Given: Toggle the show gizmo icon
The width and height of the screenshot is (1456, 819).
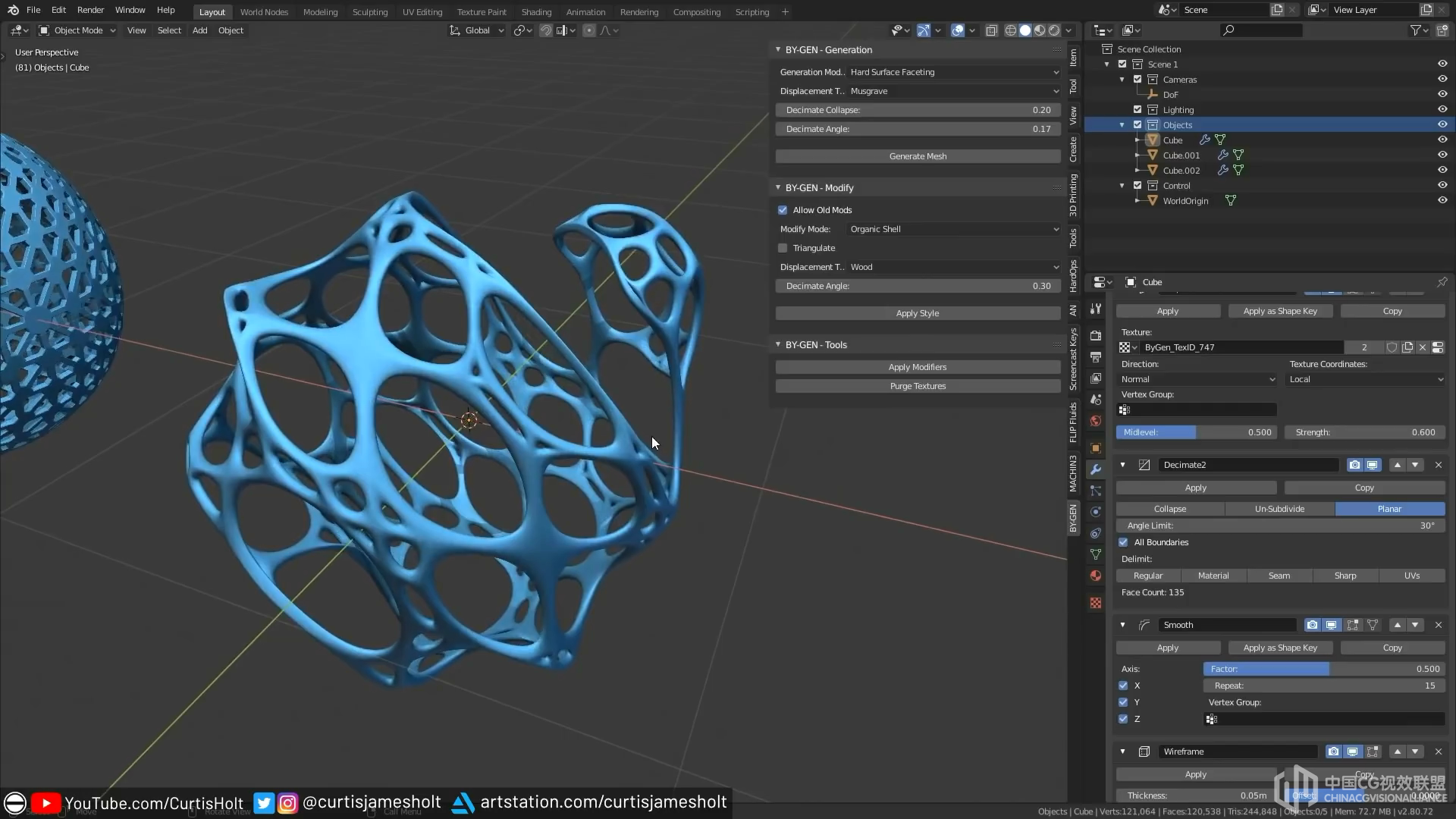Looking at the screenshot, I should tap(923, 30).
